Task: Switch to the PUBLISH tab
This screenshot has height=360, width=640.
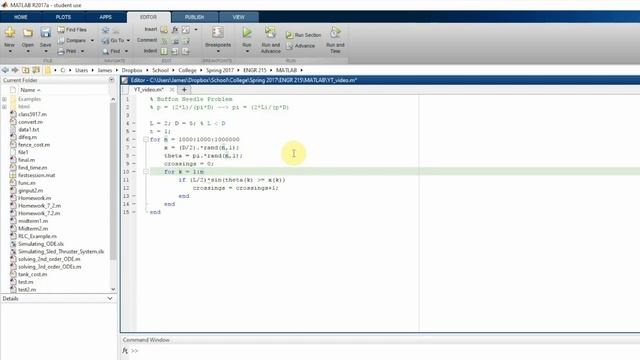Action: click(194, 17)
